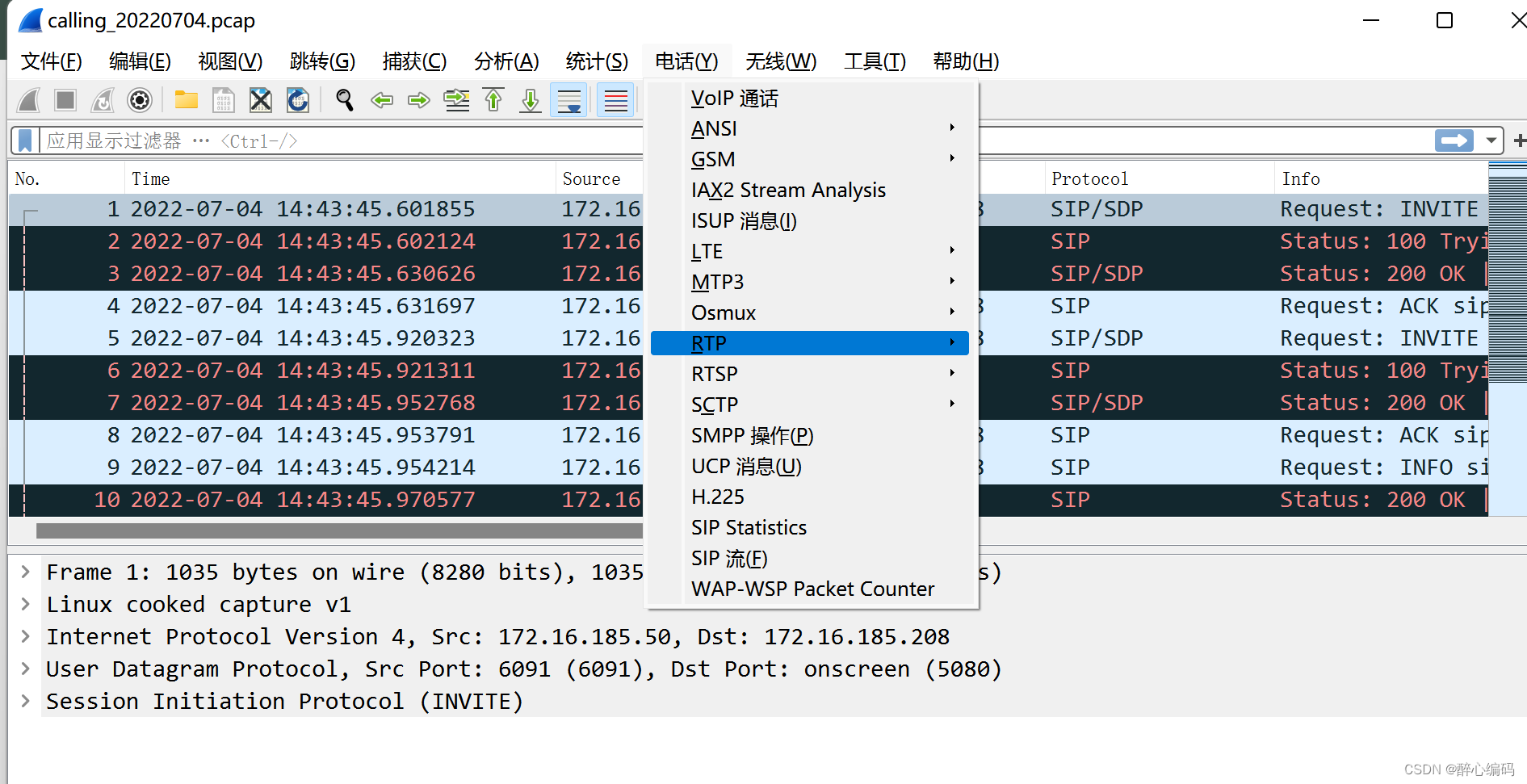
Task: Go to previous packet green left arrow
Action: pos(382,100)
